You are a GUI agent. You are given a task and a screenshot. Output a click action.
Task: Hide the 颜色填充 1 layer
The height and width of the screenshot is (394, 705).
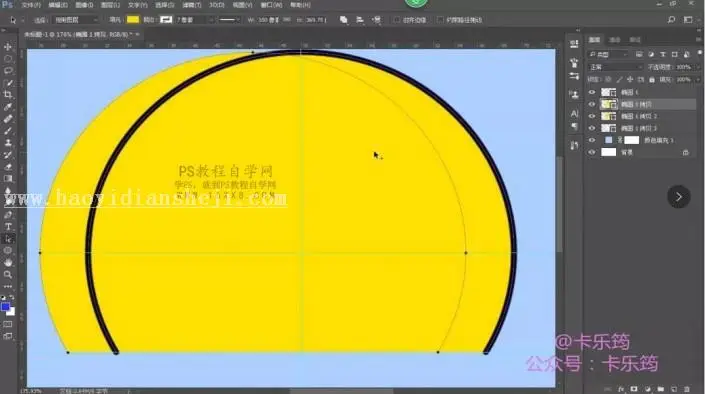click(592, 140)
